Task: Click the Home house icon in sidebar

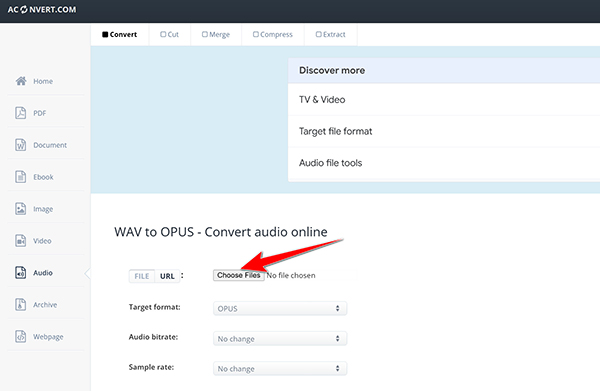Action: [21, 81]
